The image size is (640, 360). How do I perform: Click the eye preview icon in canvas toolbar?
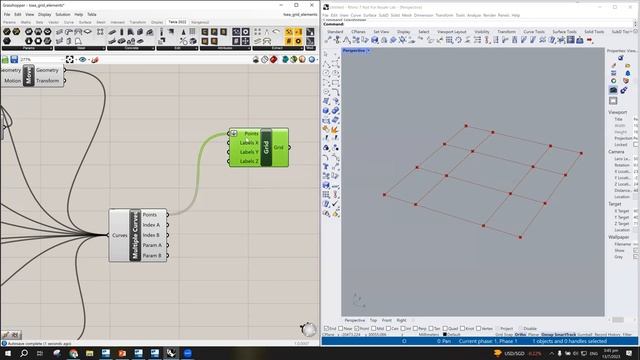coord(82,60)
